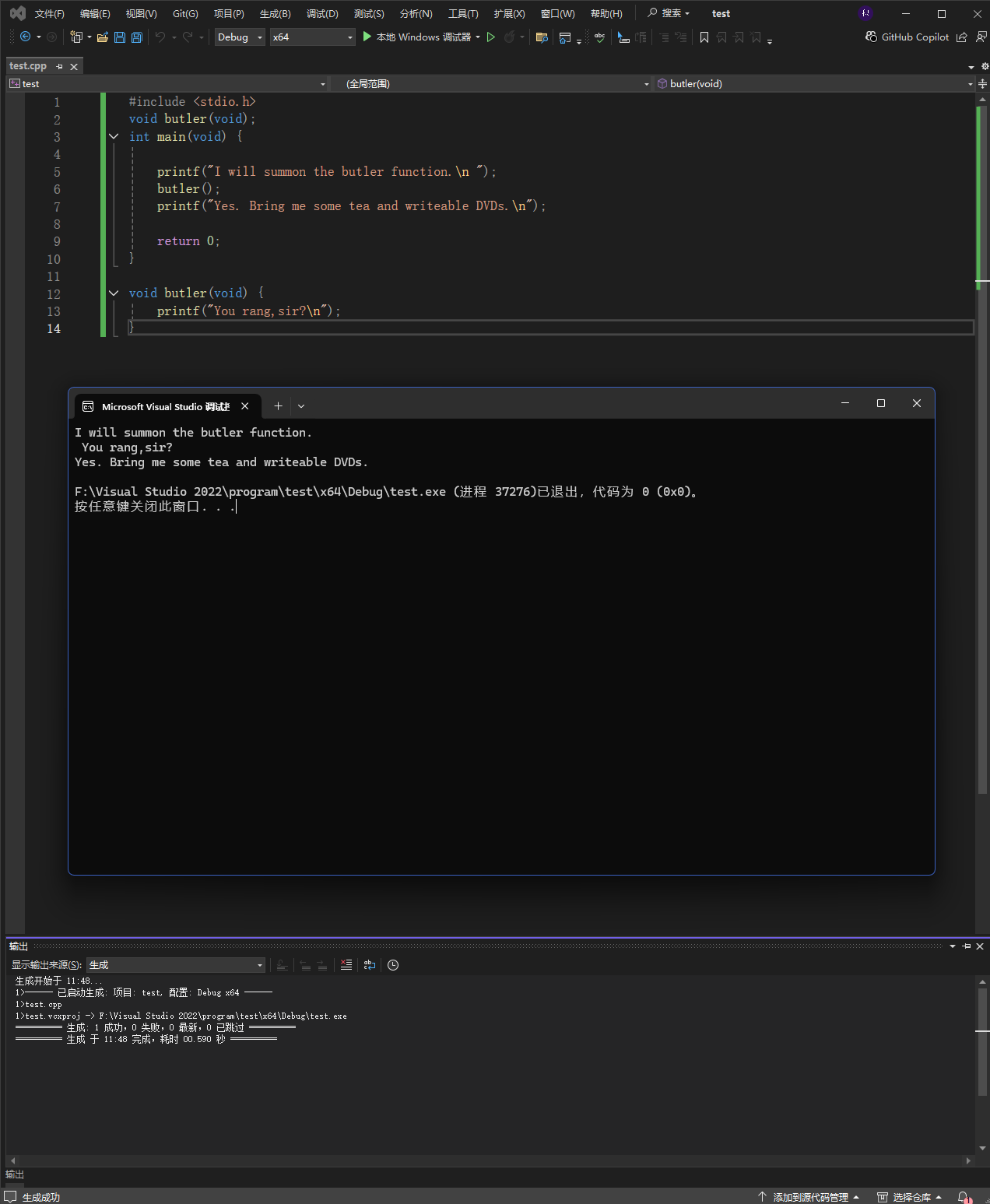Open the test project scope dropdown
The width and height of the screenshot is (990, 1204).
(167, 83)
